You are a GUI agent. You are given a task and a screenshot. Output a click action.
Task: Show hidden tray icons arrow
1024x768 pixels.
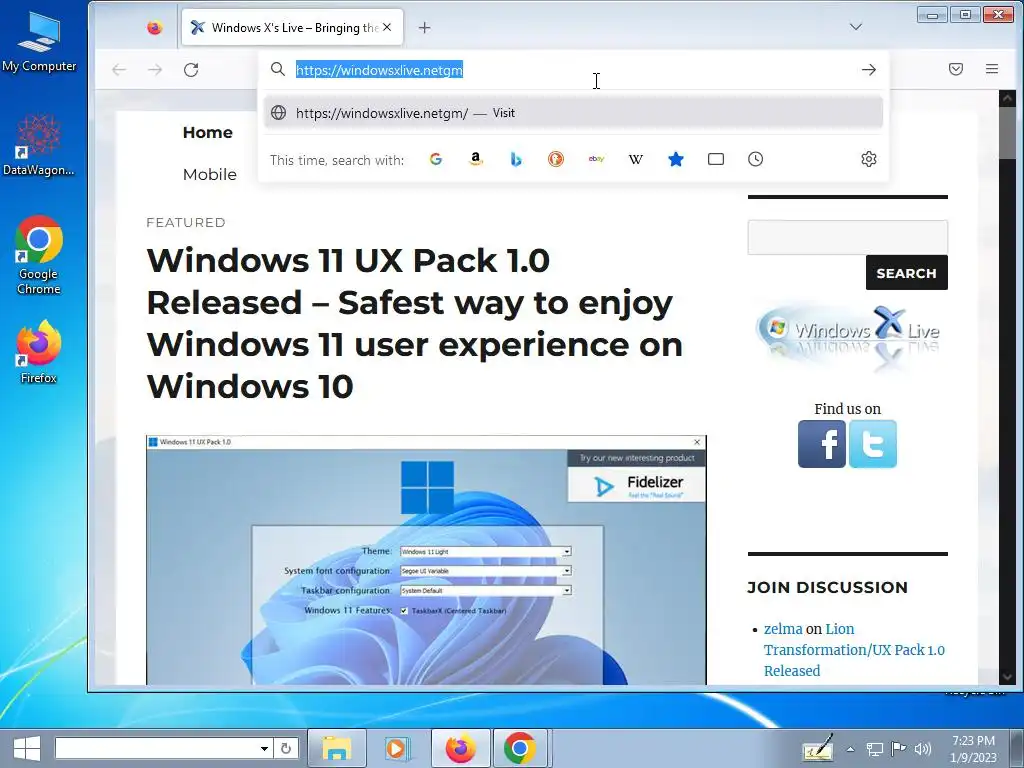pos(850,749)
